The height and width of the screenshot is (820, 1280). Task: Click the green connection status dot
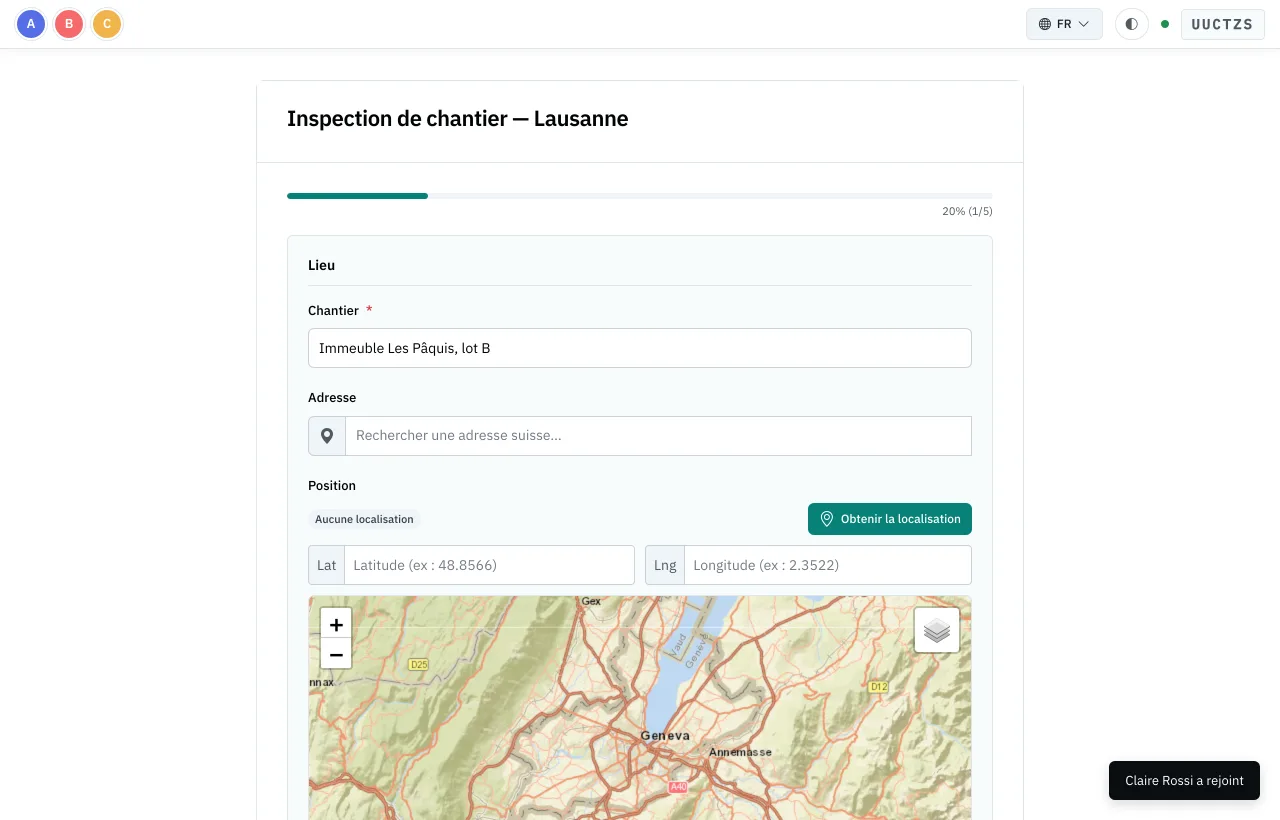click(x=1165, y=24)
